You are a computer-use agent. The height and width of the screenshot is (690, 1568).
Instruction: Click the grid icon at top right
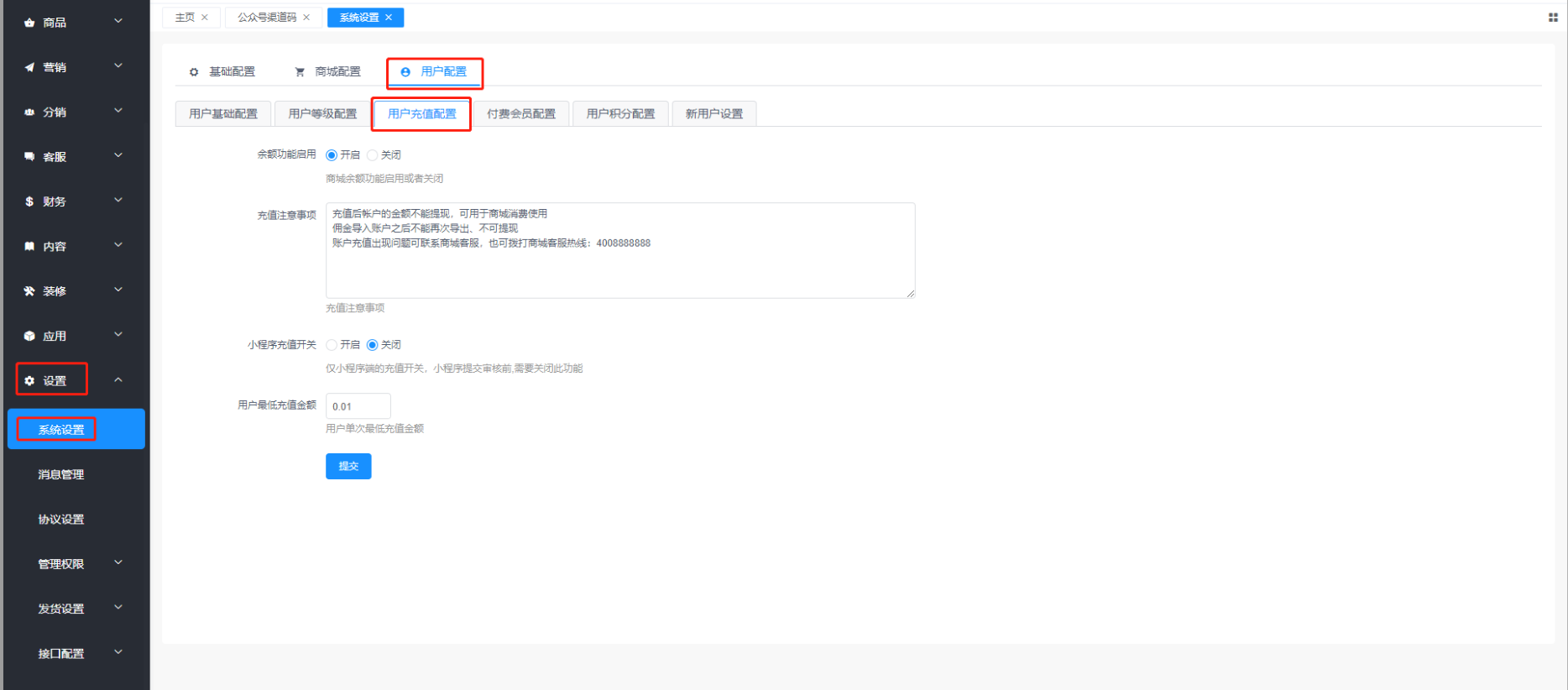point(1553,18)
